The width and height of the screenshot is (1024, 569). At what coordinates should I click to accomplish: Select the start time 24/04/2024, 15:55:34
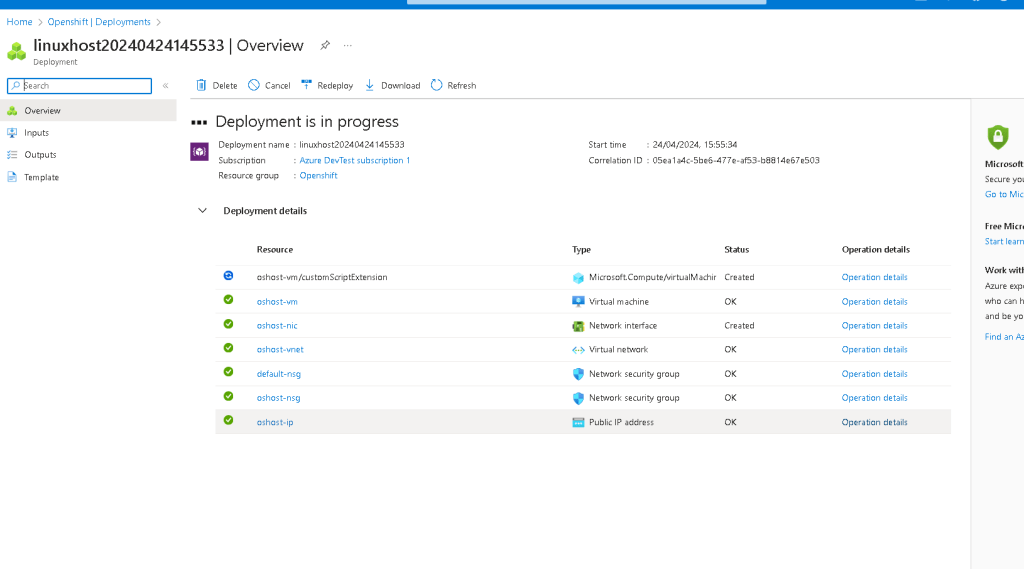point(695,144)
